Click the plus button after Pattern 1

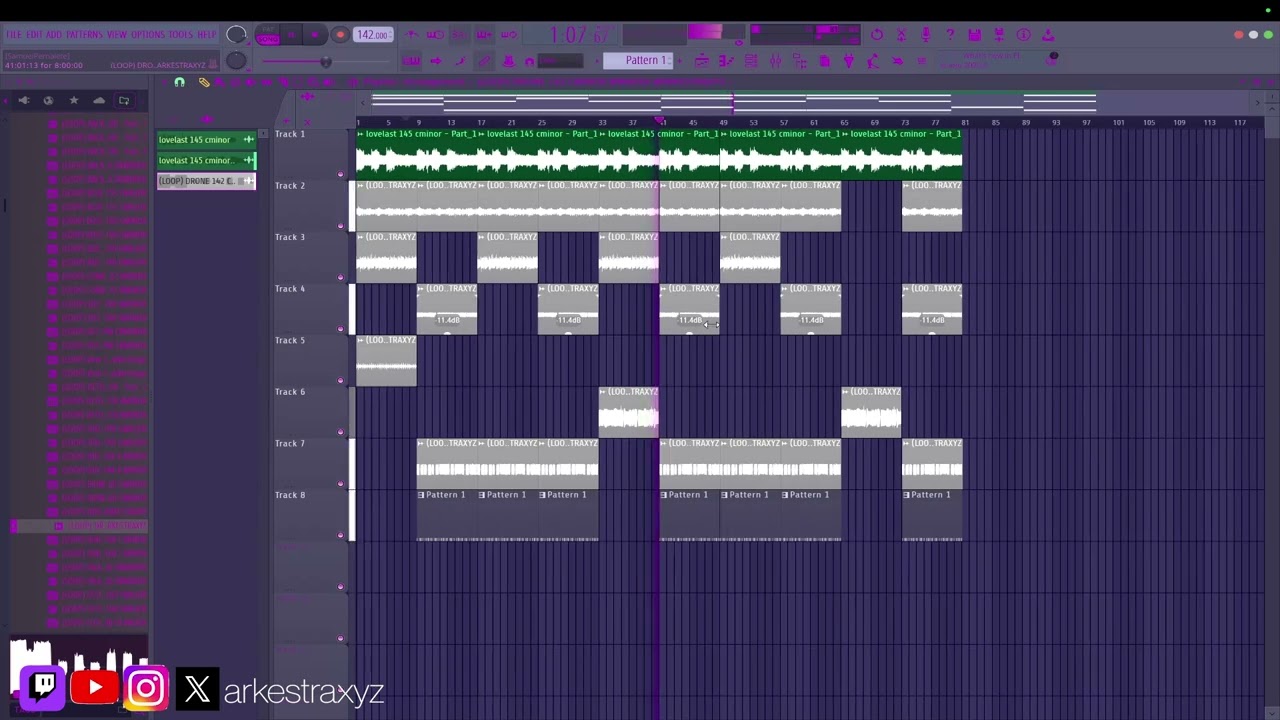[x=680, y=61]
